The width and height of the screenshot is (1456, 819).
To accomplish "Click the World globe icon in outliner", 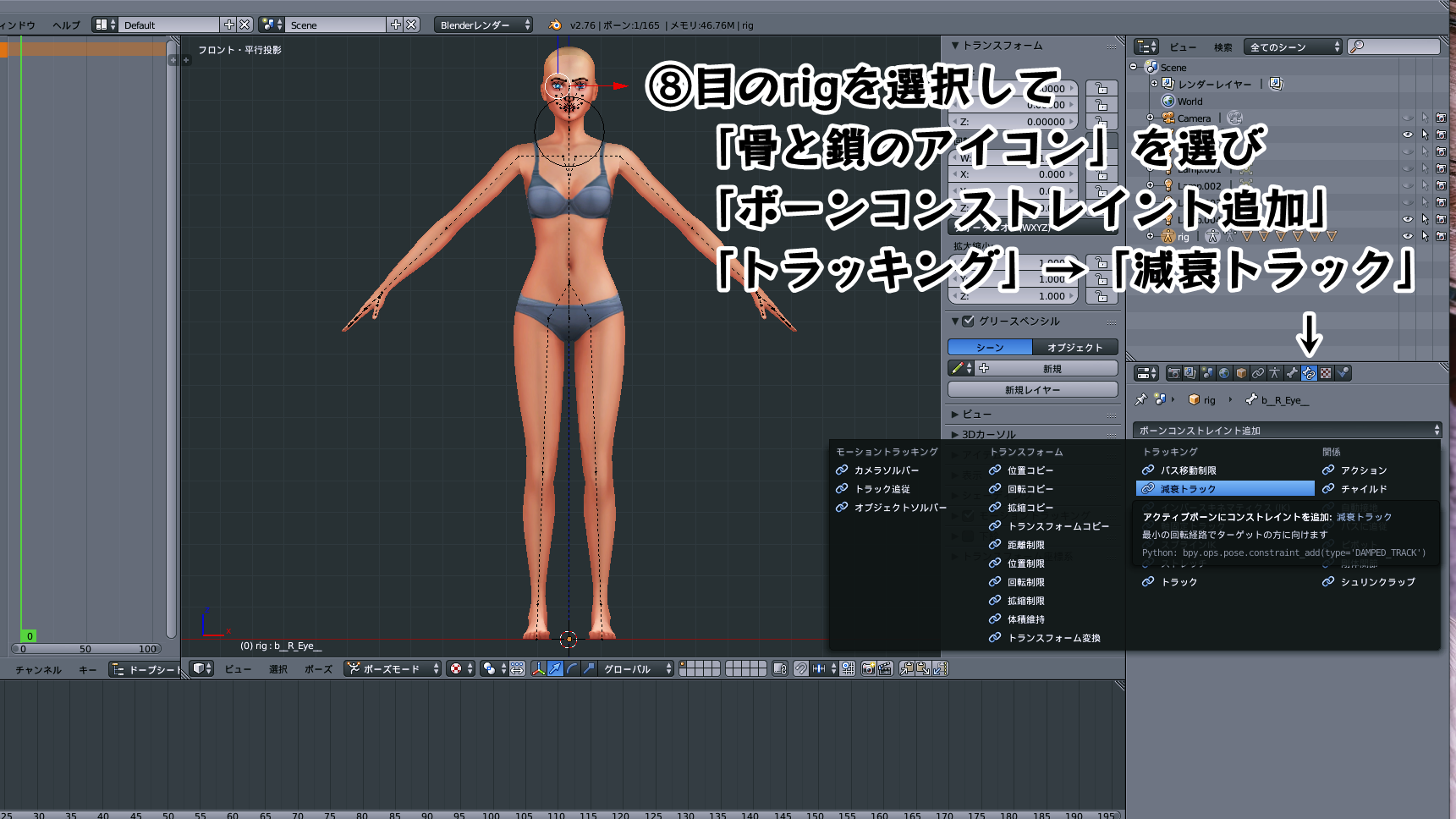I will click(1168, 101).
